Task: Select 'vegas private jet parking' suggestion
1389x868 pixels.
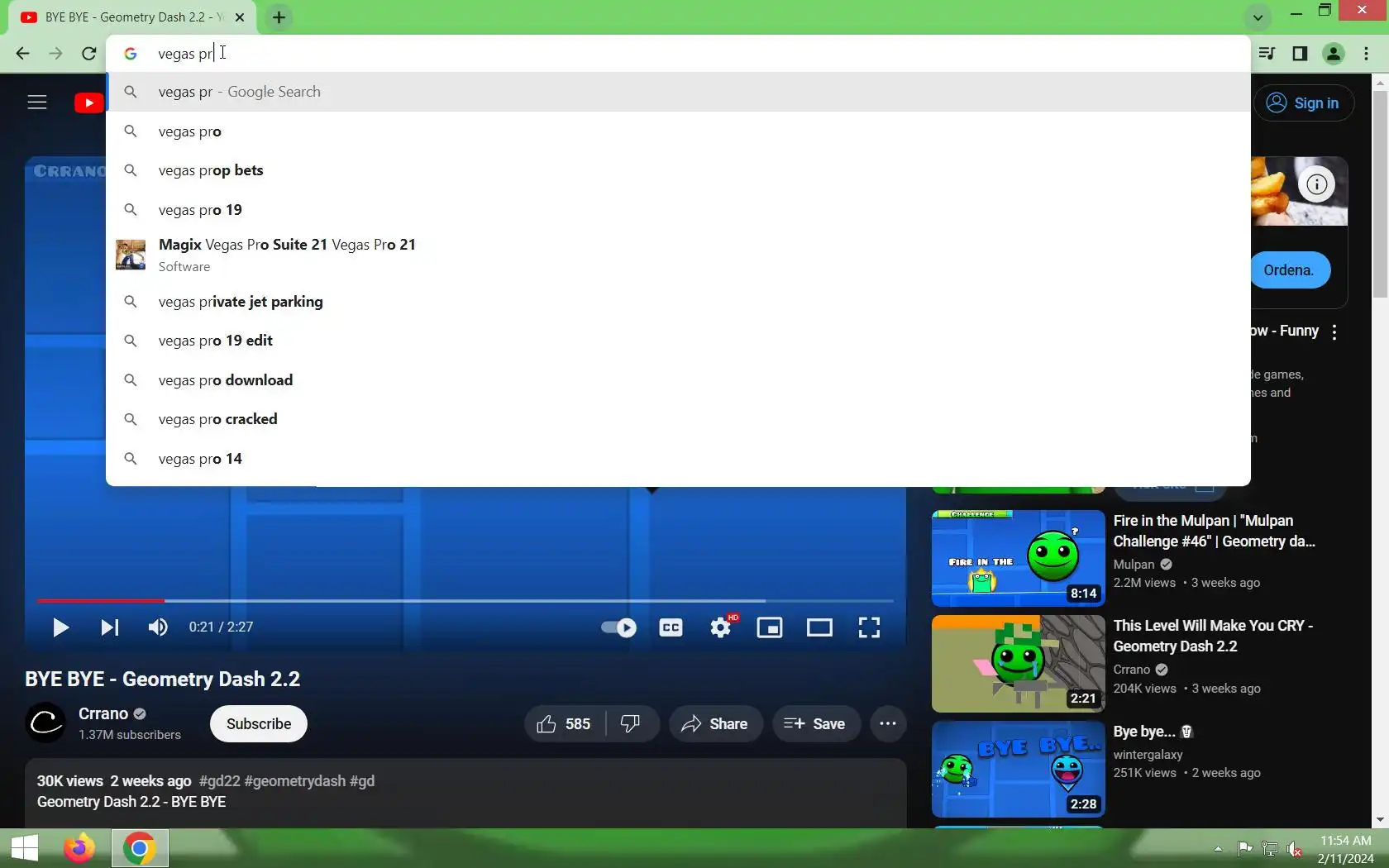Action: click(x=678, y=302)
